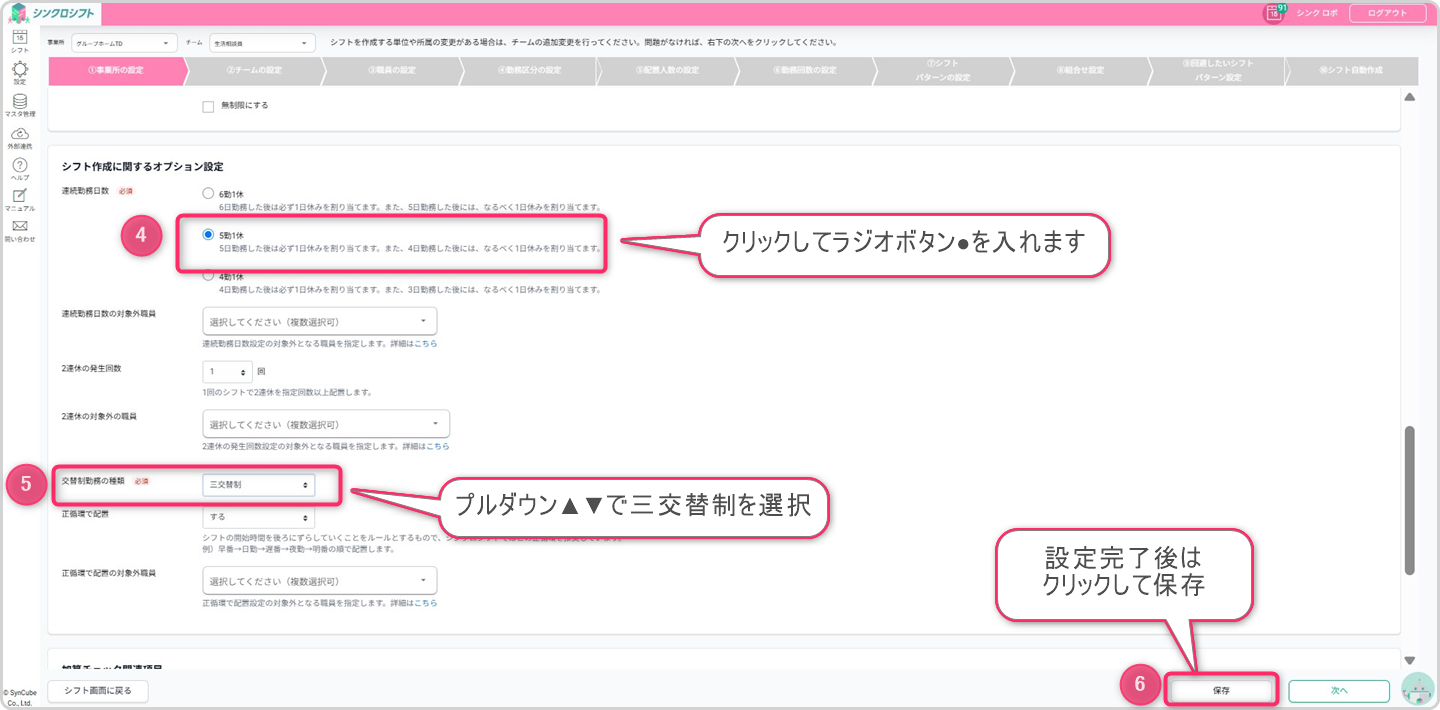Image resolution: width=1440 pixels, height=710 pixels.
Task: Click the vertical scrollbar thumb on the right
Action: pyautogui.click(x=1410, y=500)
